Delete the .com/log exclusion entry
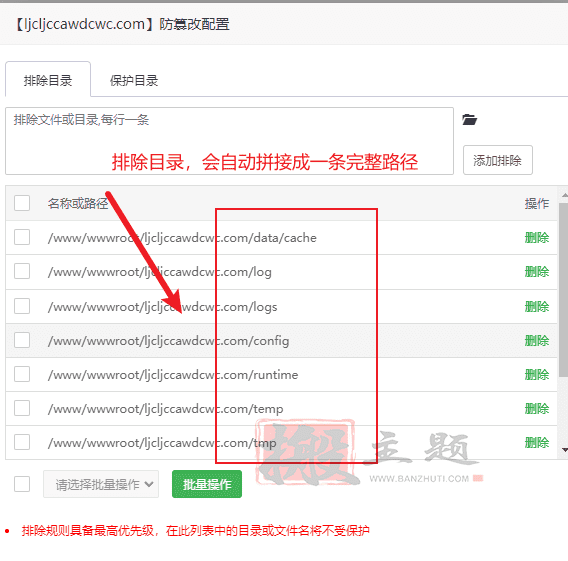 [537, 272]
